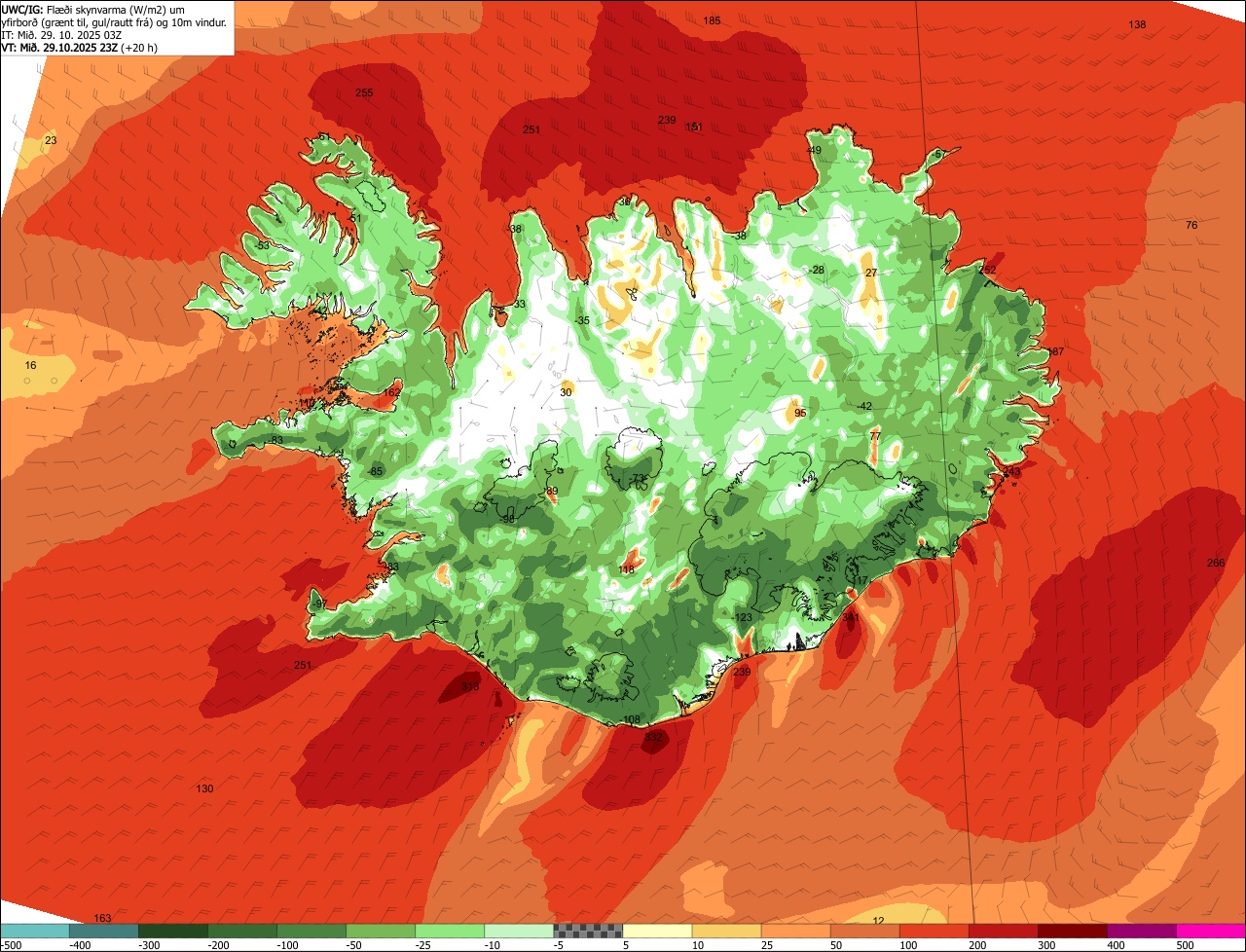
Task: Select the orange swatch between 25 and 50
Action: point(796,931)
